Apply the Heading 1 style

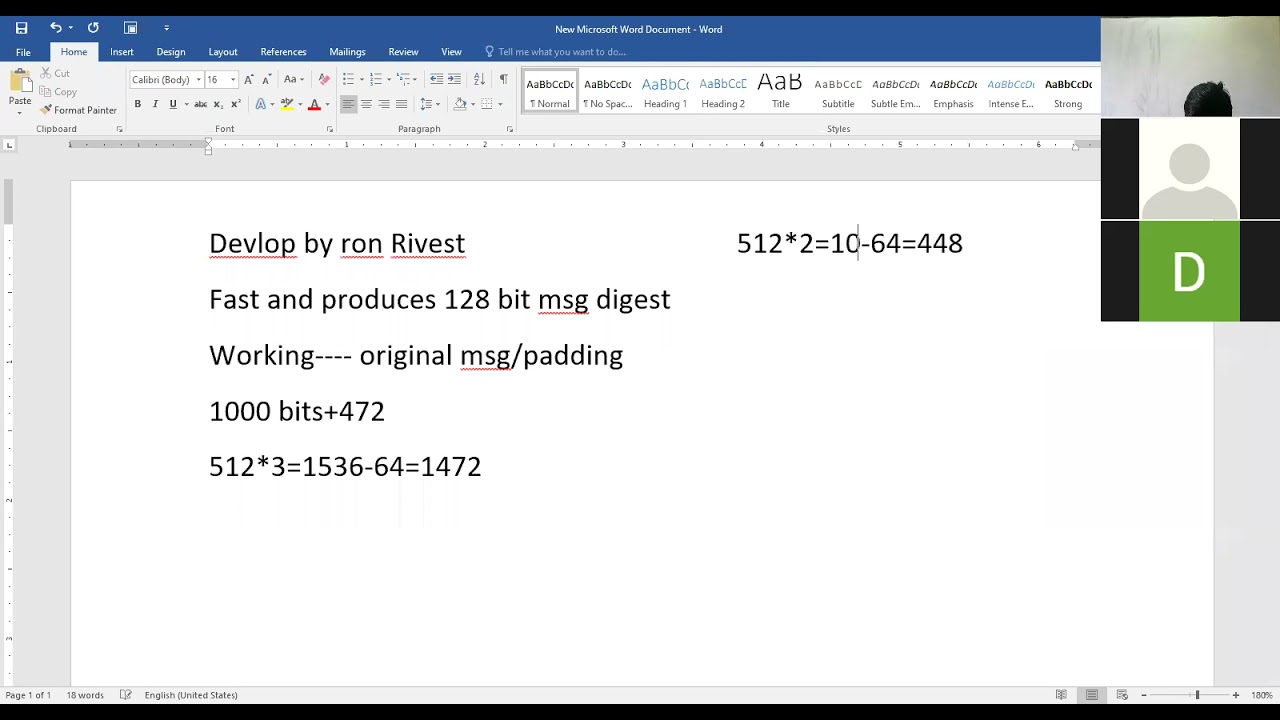(x=665, y=92)
